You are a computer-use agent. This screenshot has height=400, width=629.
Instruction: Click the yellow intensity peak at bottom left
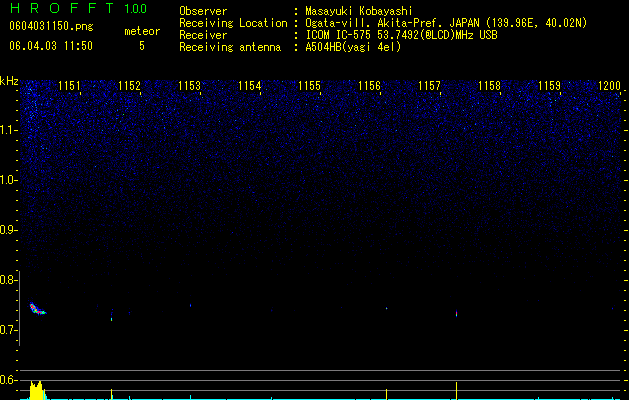click(x=37, y=390)
